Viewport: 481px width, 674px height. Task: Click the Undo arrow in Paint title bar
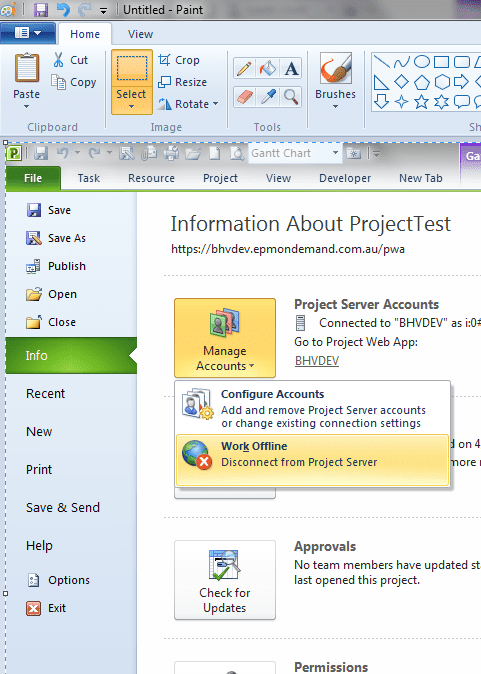[63, 9]
